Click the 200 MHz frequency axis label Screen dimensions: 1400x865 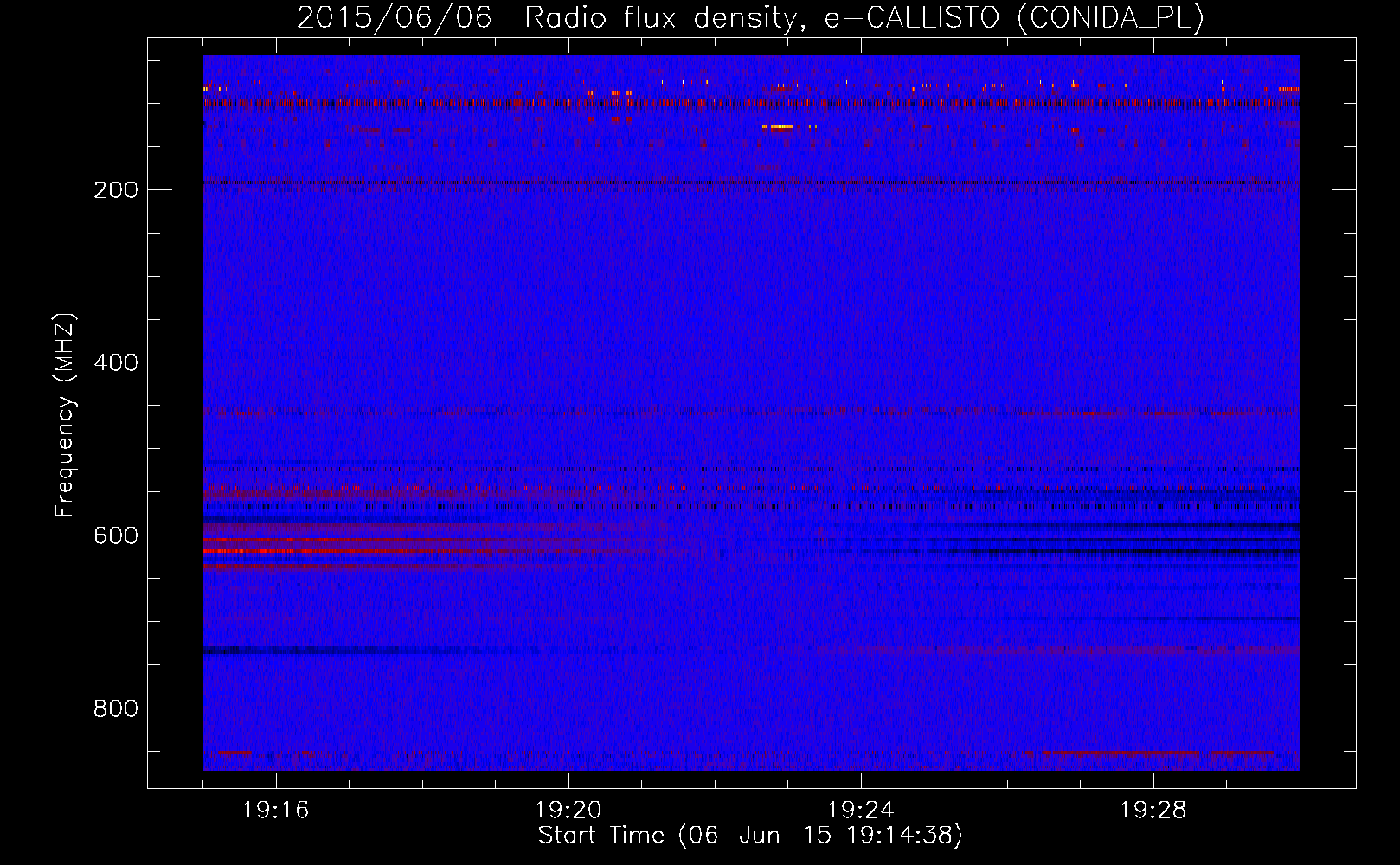pos(116,190)
